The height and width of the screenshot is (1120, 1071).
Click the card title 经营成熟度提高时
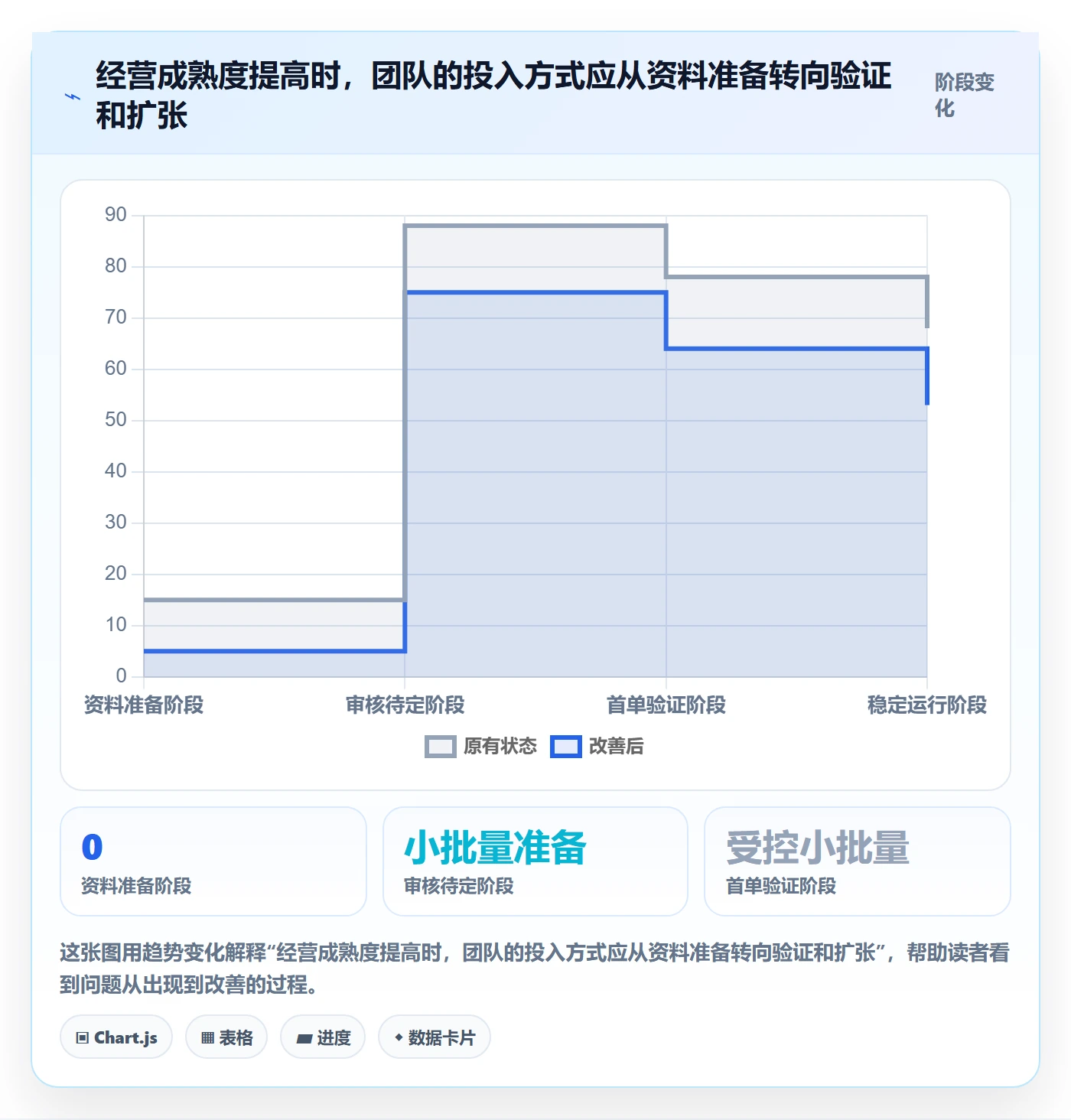pyautogui.click(x=493, y=96)
